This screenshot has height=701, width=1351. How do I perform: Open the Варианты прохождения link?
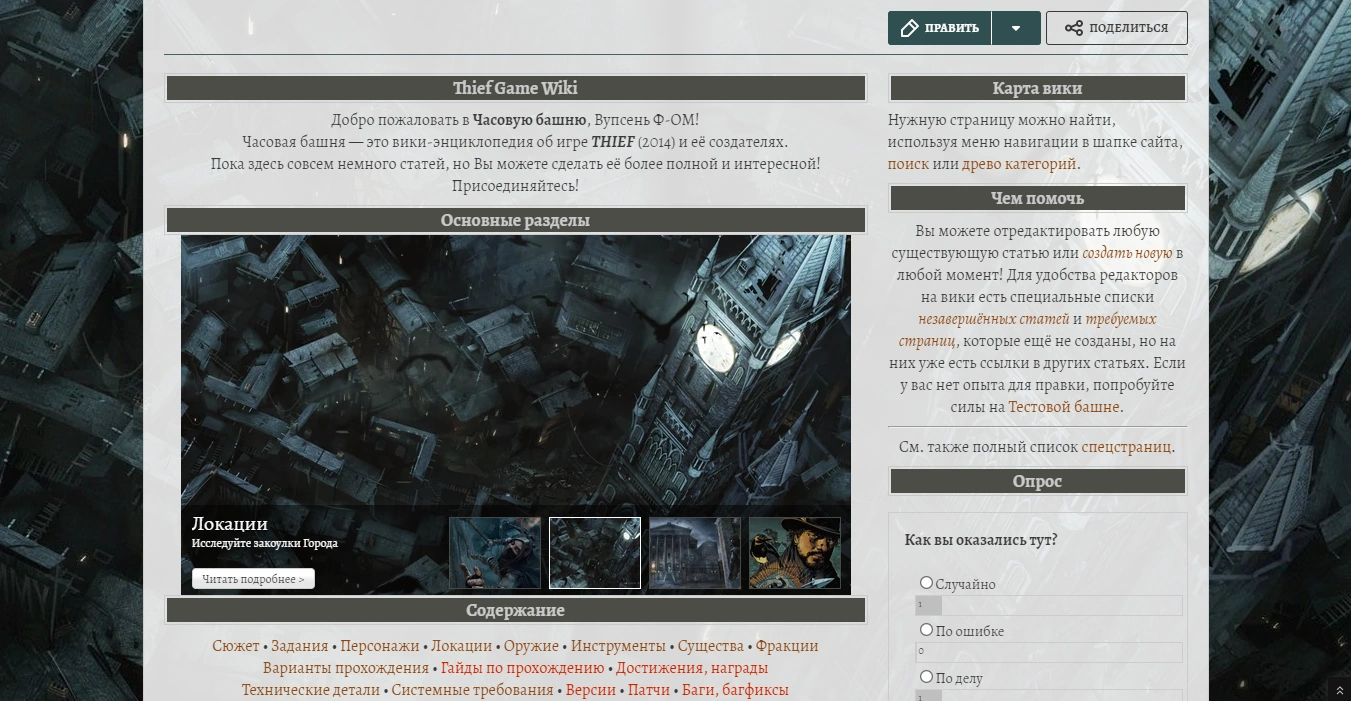tap(346, 668)
